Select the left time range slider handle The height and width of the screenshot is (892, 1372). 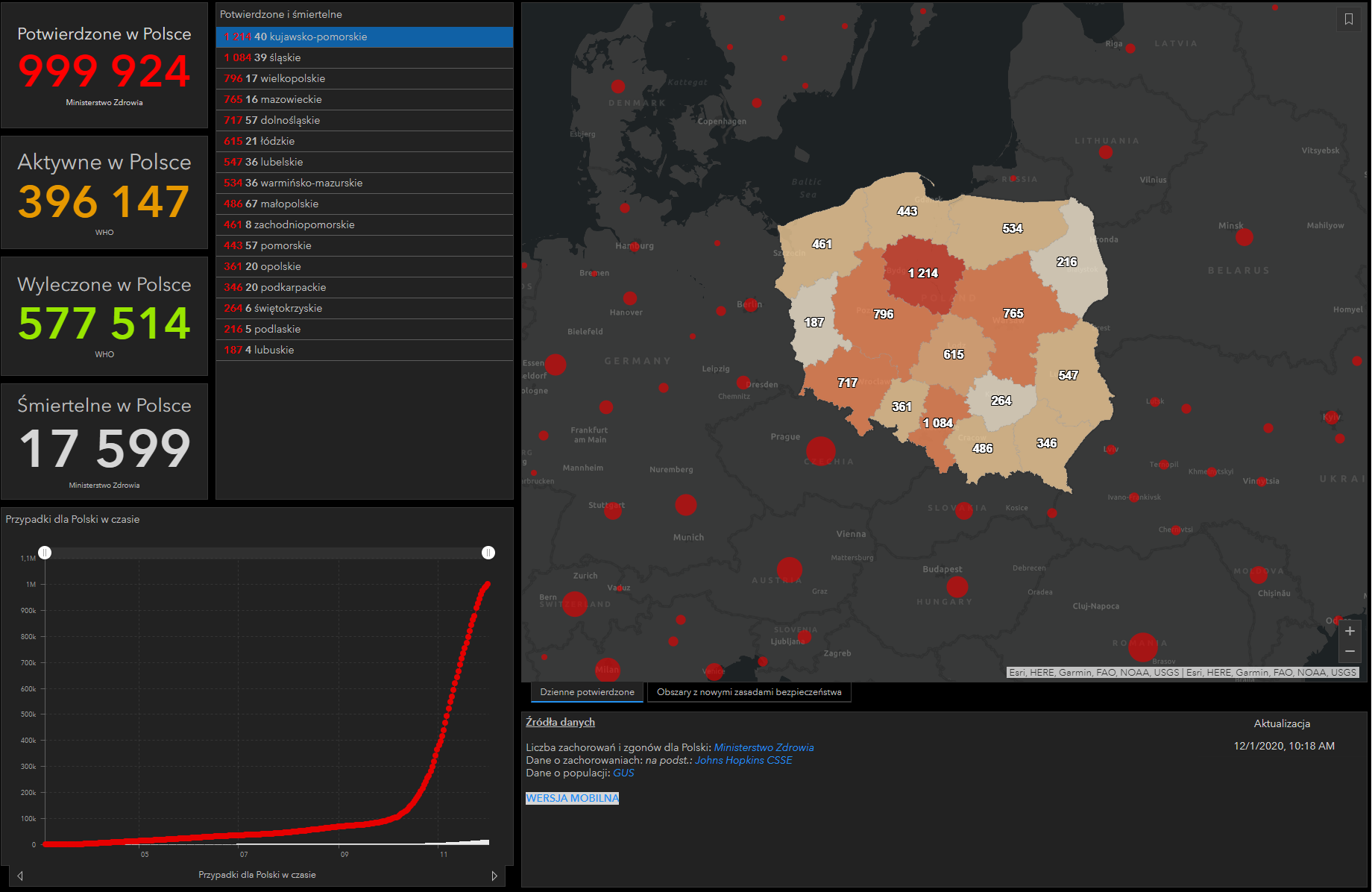tap(45, 553)
